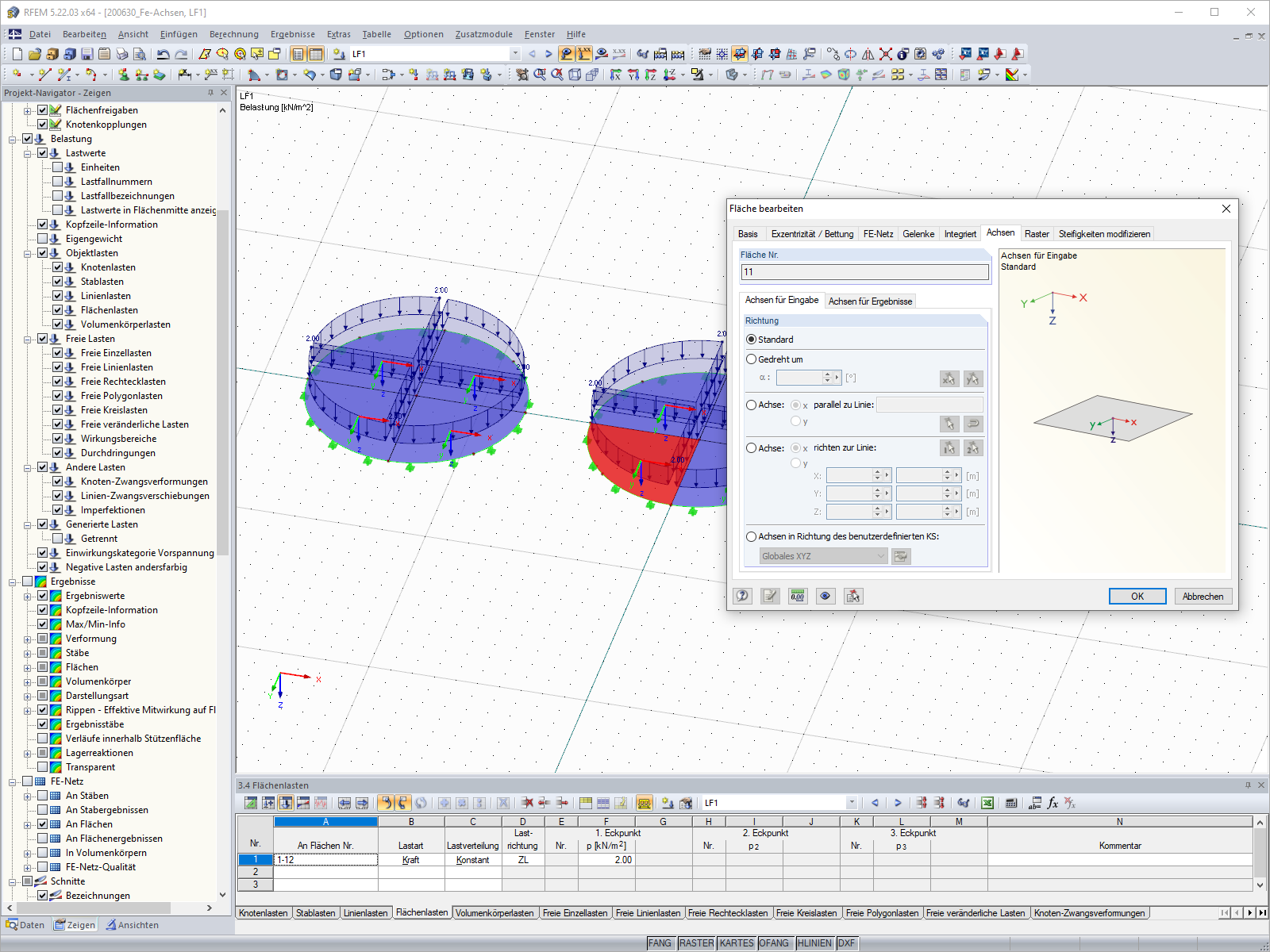1270x952 pixels.
Task: Select the Achsen für Ergebnisse subtab
Action: point(870,301)
